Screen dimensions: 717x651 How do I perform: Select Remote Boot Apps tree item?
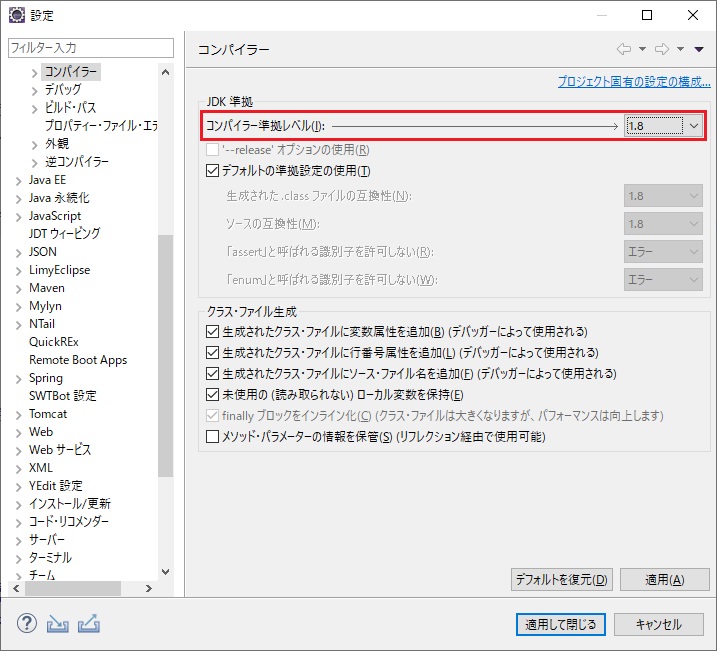pos(78,360)
